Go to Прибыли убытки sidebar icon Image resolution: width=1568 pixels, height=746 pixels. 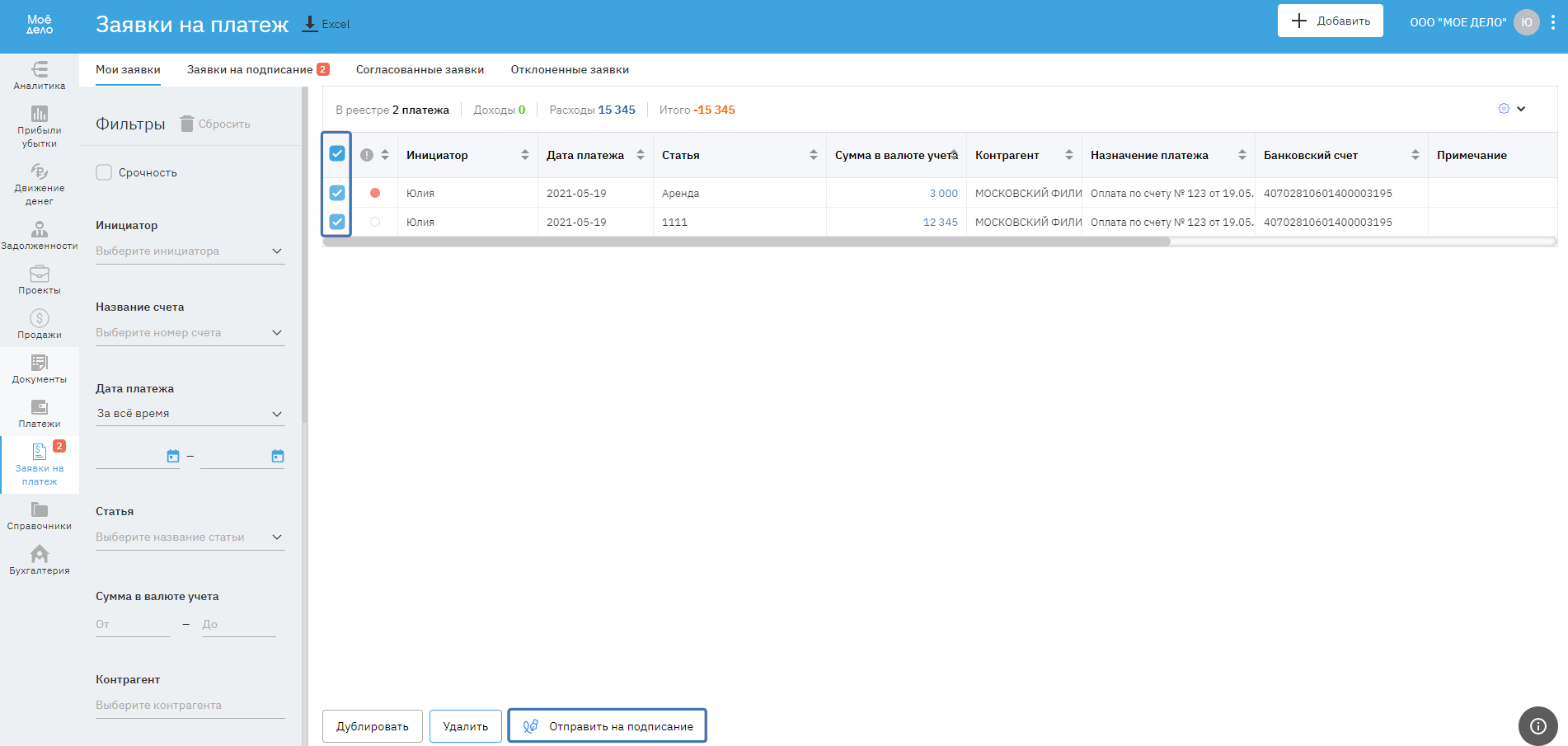coord(39,126)
